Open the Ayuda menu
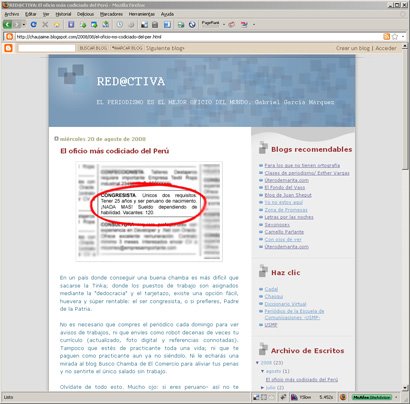The image size is (410, 404). (x=167, y=14)
